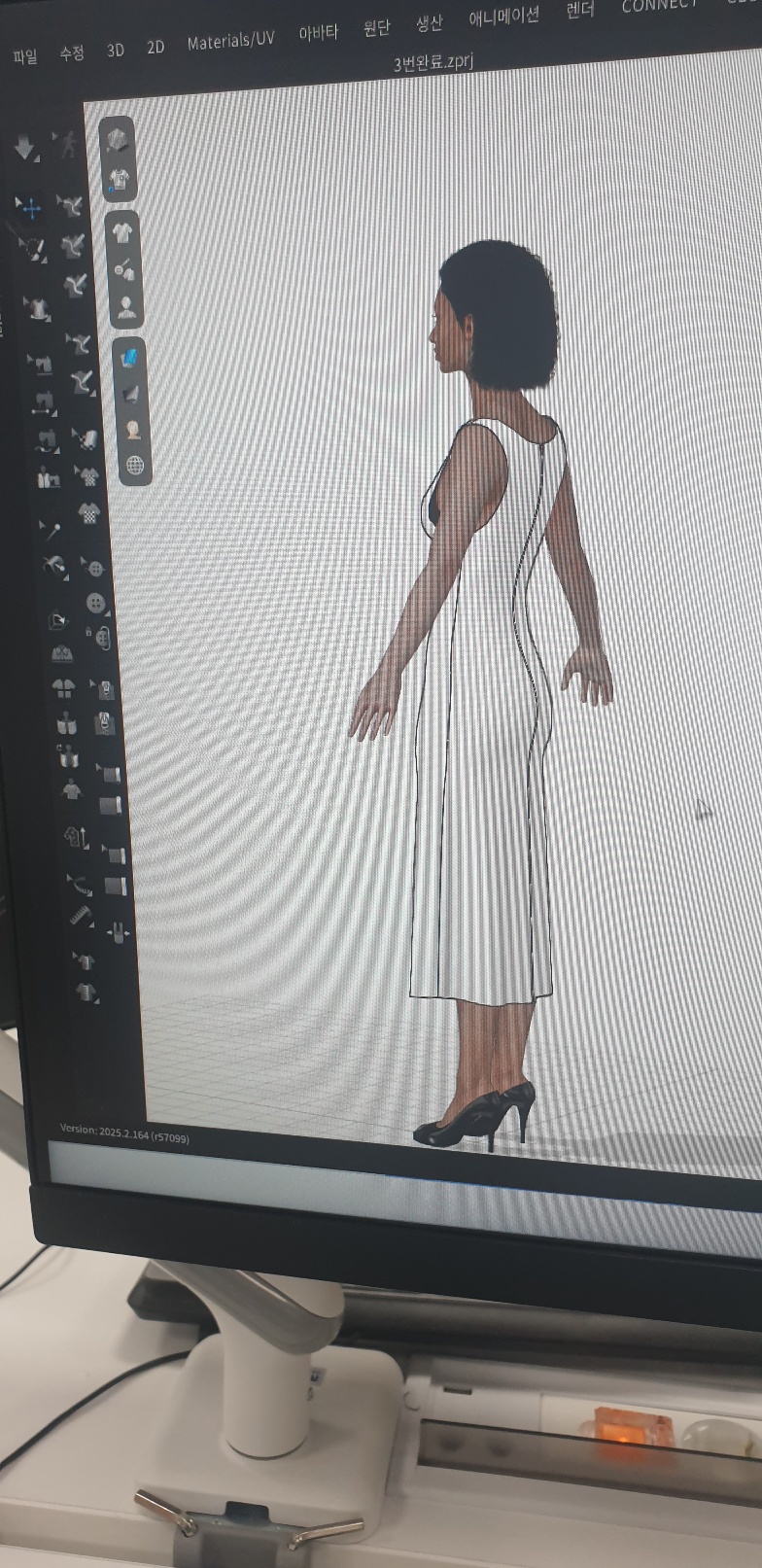Click the Simulate down-arrow tool
This screenshot has width=762, height=1568.
tap(23, 148)
